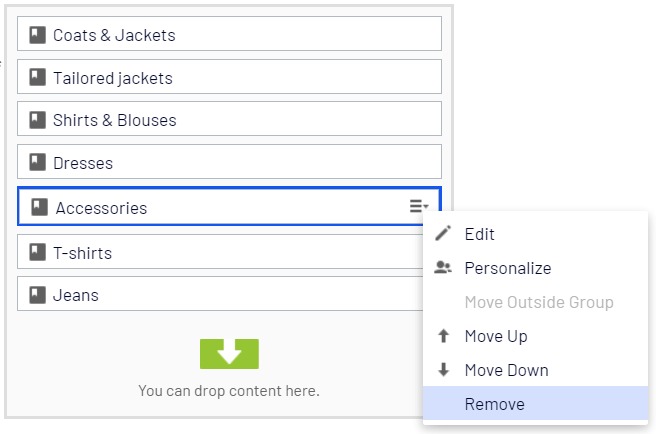Open the Accessories context menu dropdown

tap(419, 207)
